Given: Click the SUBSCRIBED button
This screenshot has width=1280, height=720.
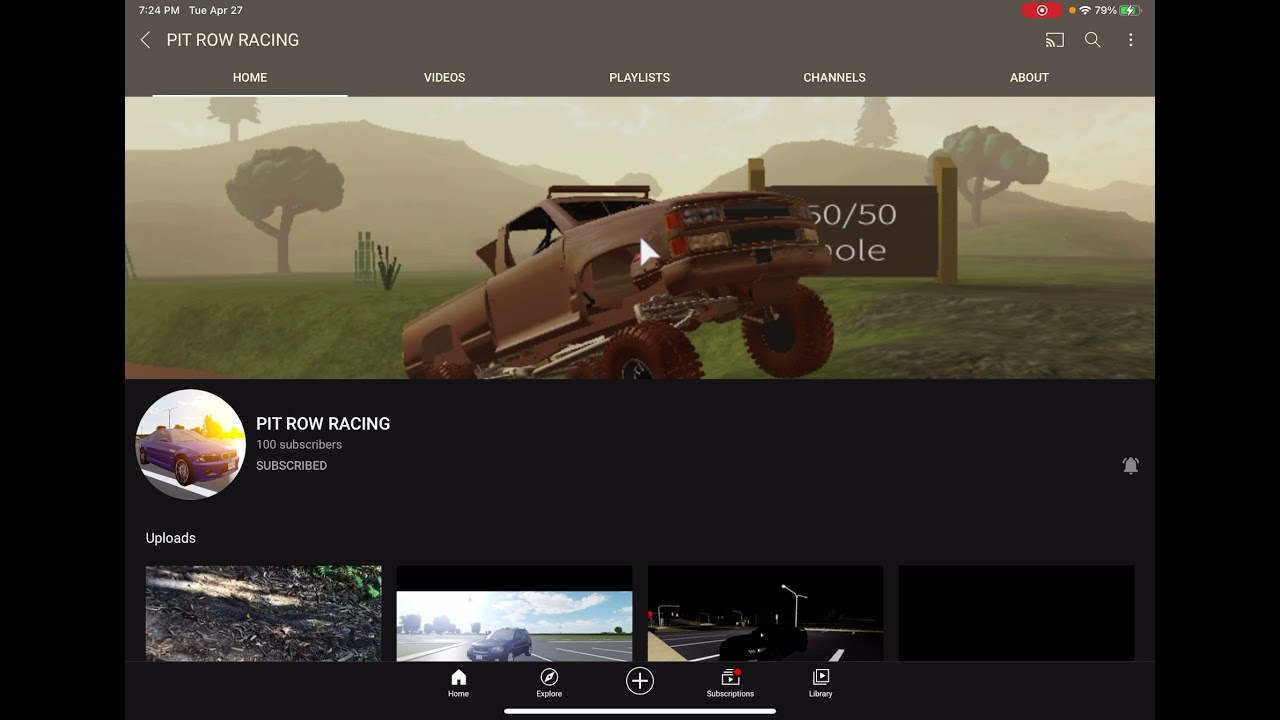Looking at the screenshot, I should coord(291,466).
